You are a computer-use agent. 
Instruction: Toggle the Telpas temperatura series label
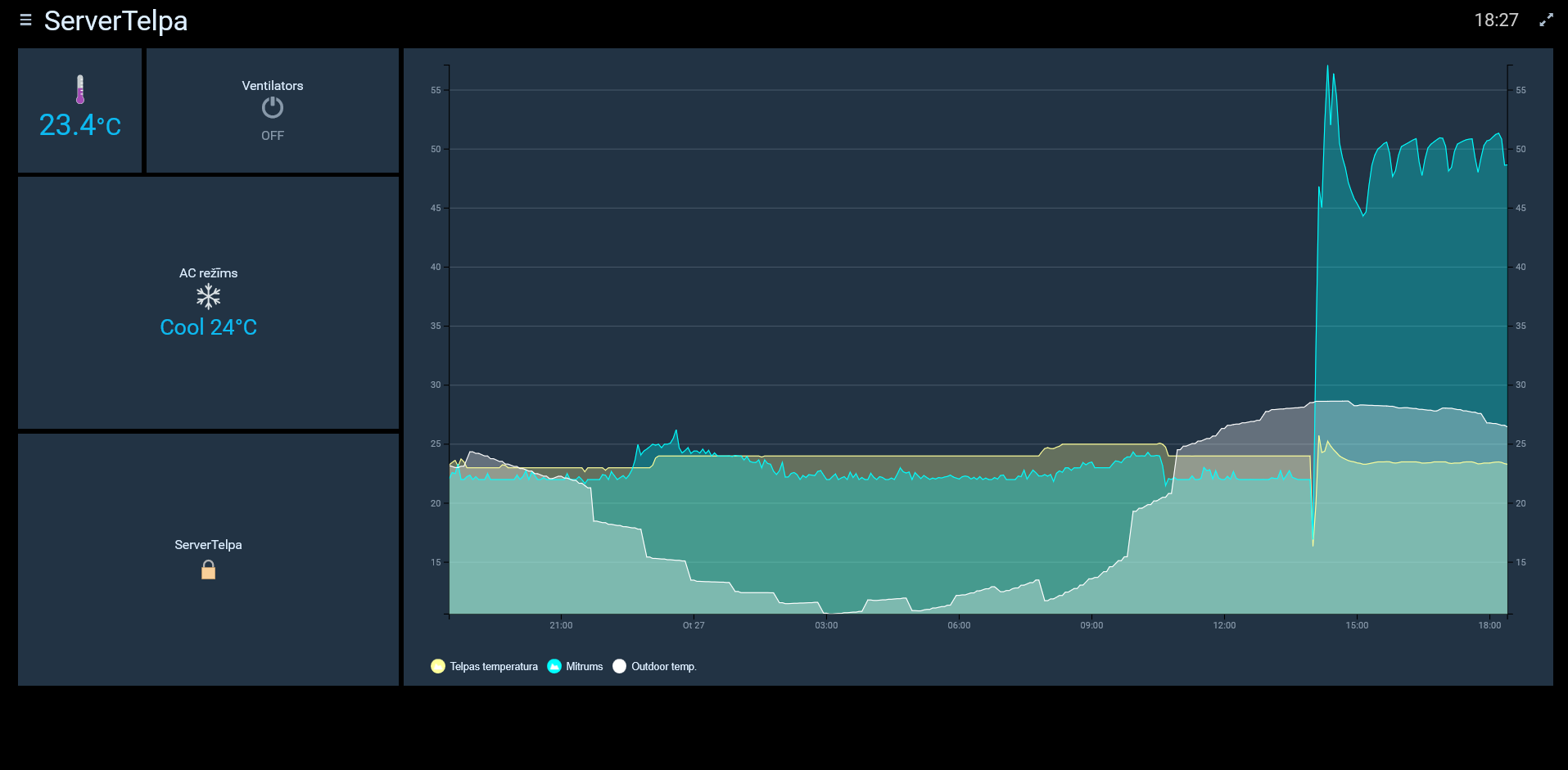pos(494,667)
